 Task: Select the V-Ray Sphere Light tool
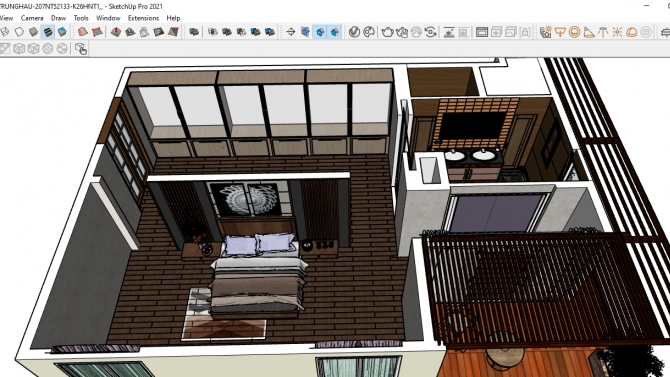(x=575, y=32)
